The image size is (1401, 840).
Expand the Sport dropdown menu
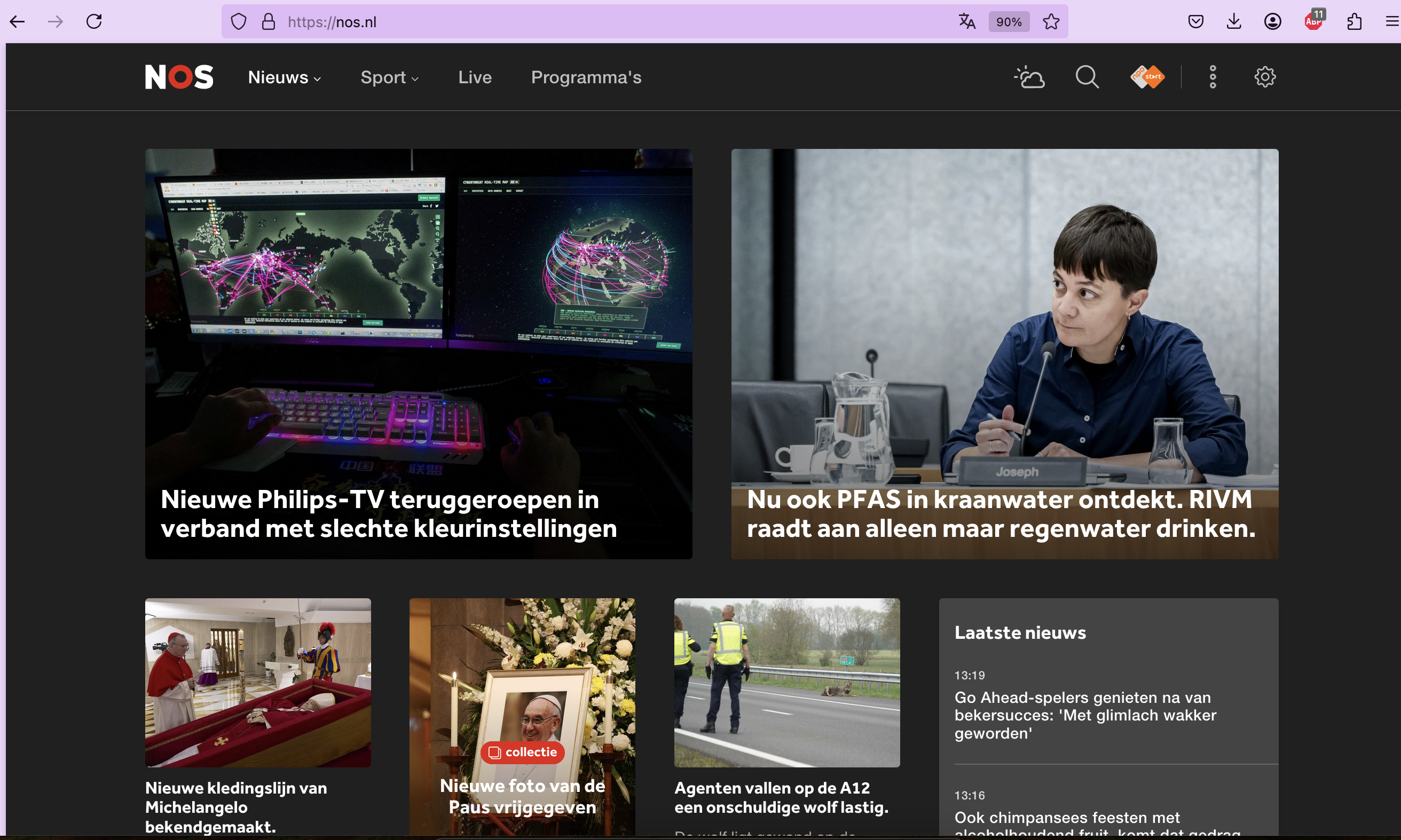[x=390, y=77]
